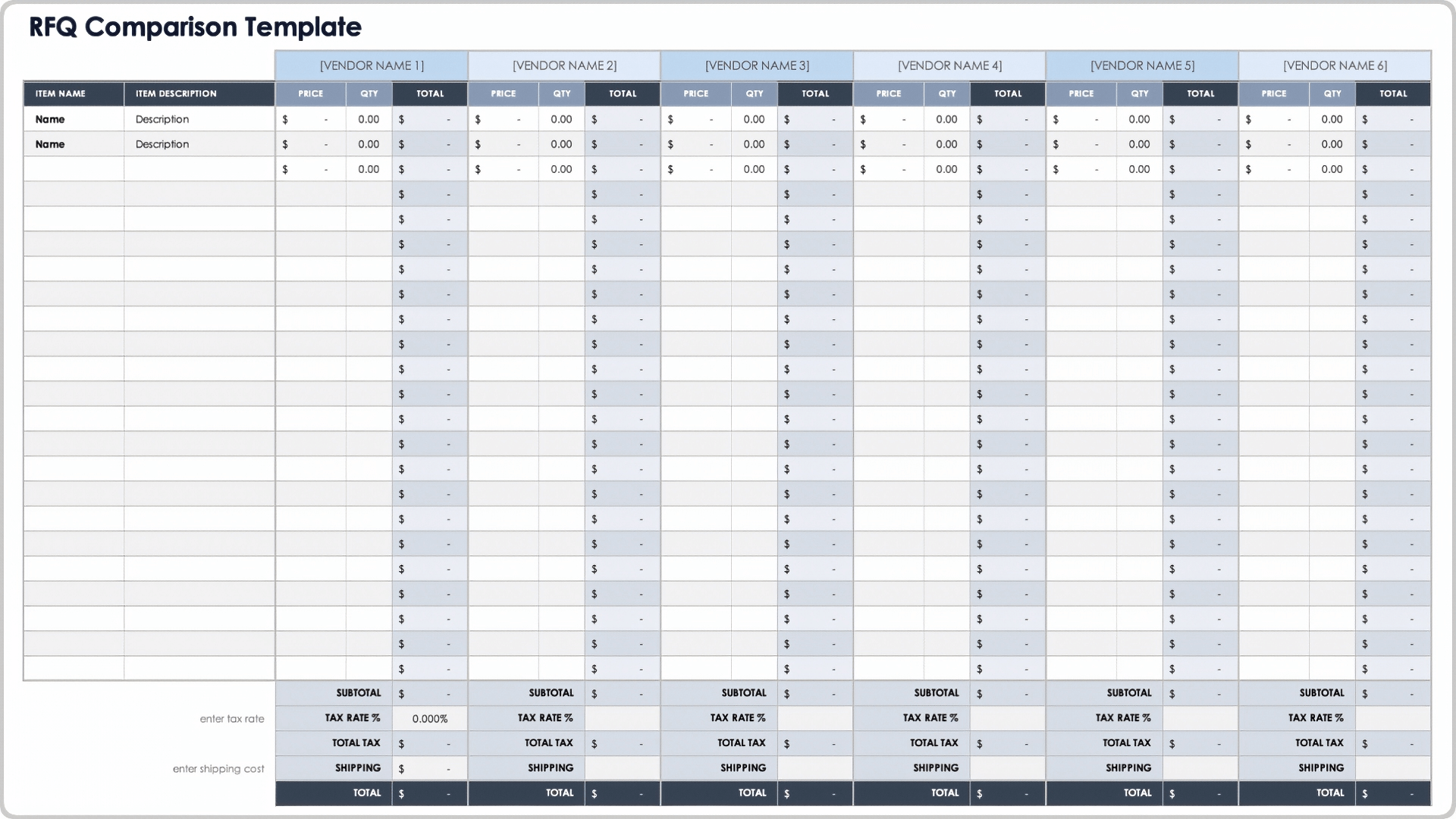
Task: Select the [VENDOR NAME 6] header cell
Action: (1335, 66)
